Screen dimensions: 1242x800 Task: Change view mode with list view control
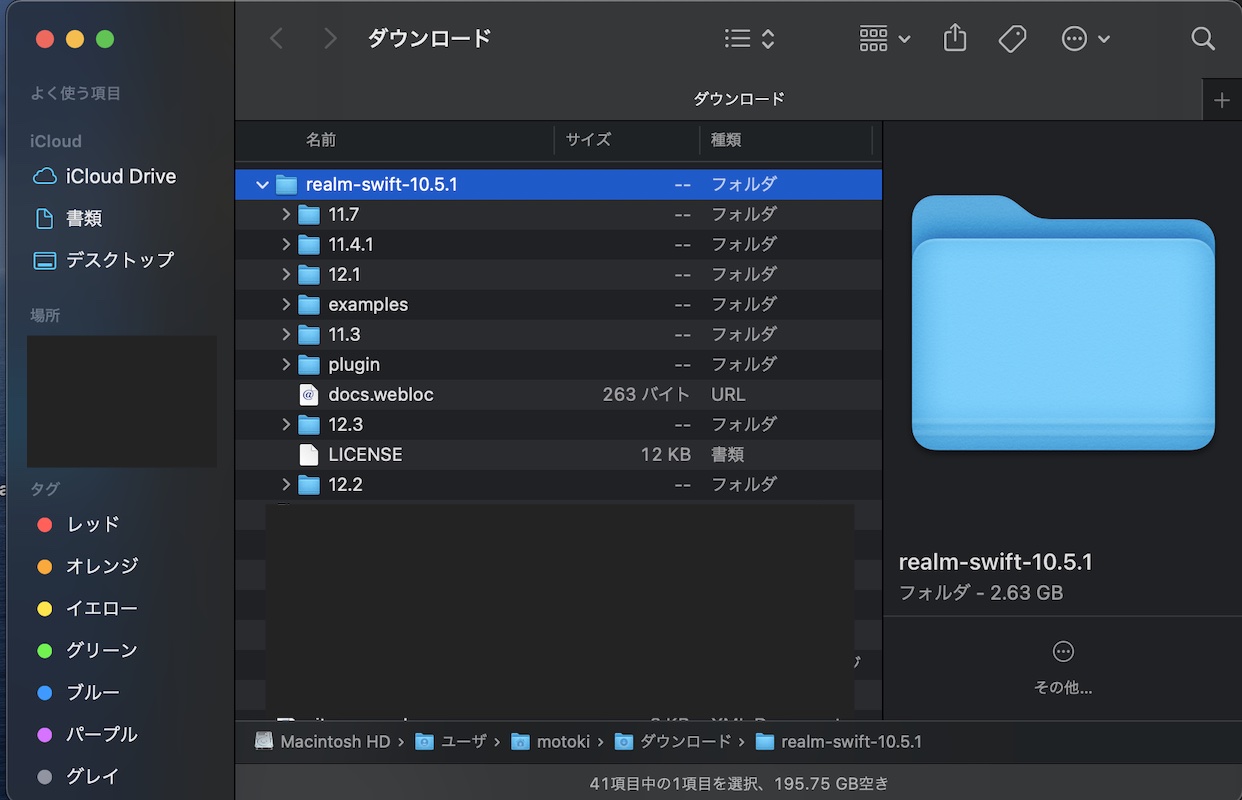pos(749,39)
